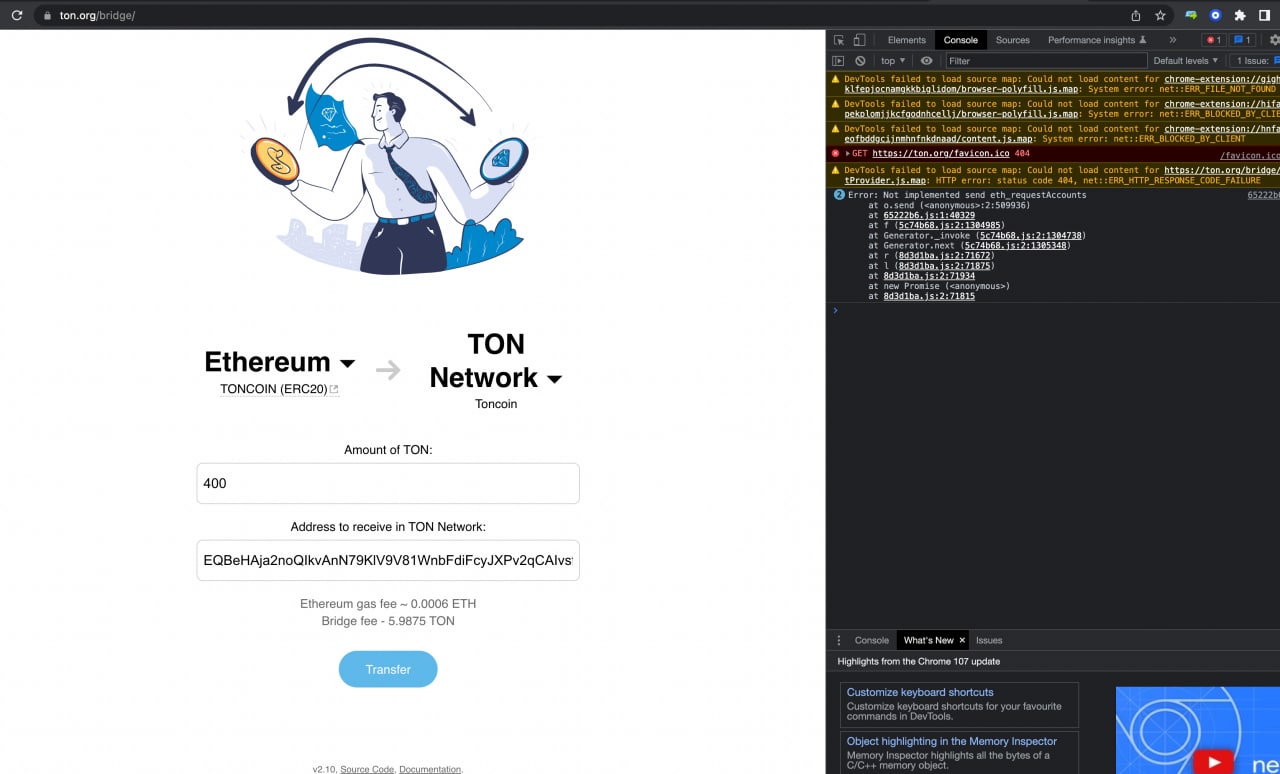Bookmark the page with the star icon

point(1161,16)
